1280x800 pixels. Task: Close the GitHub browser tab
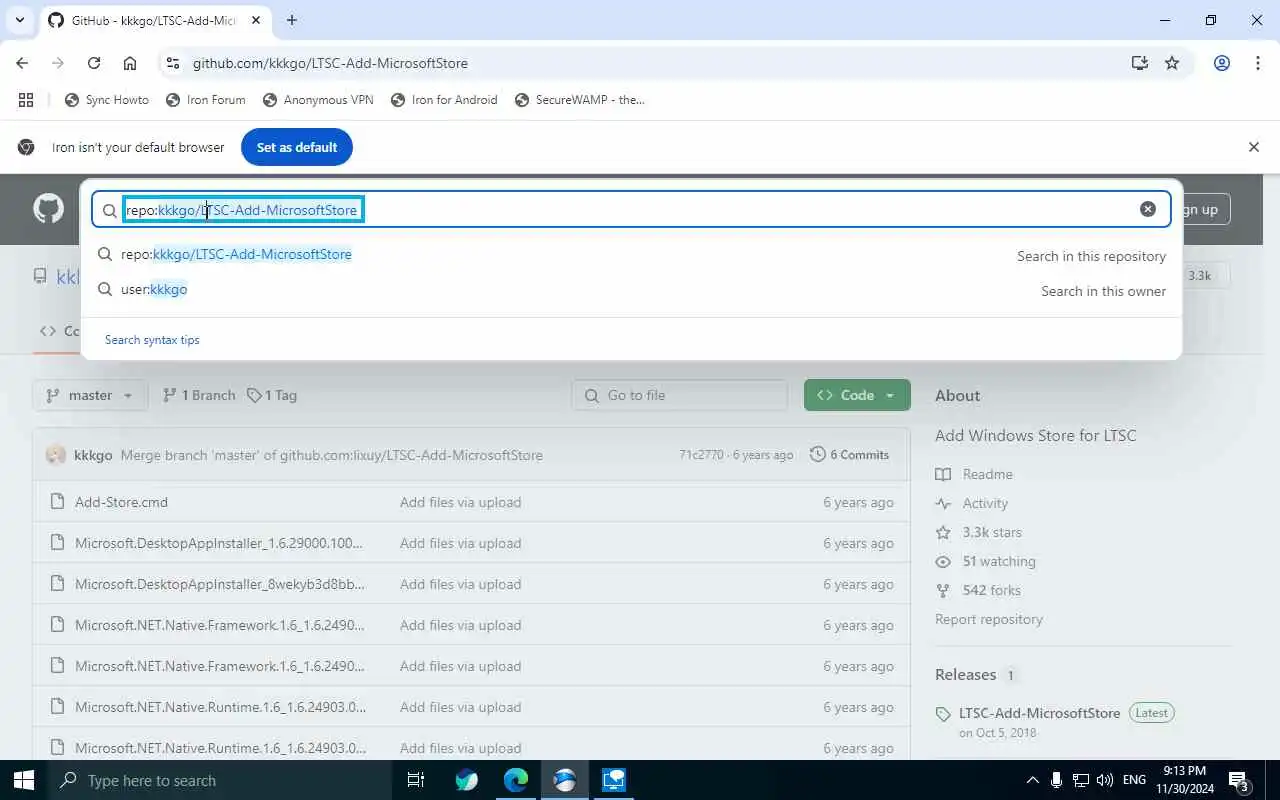coord(256,20)
